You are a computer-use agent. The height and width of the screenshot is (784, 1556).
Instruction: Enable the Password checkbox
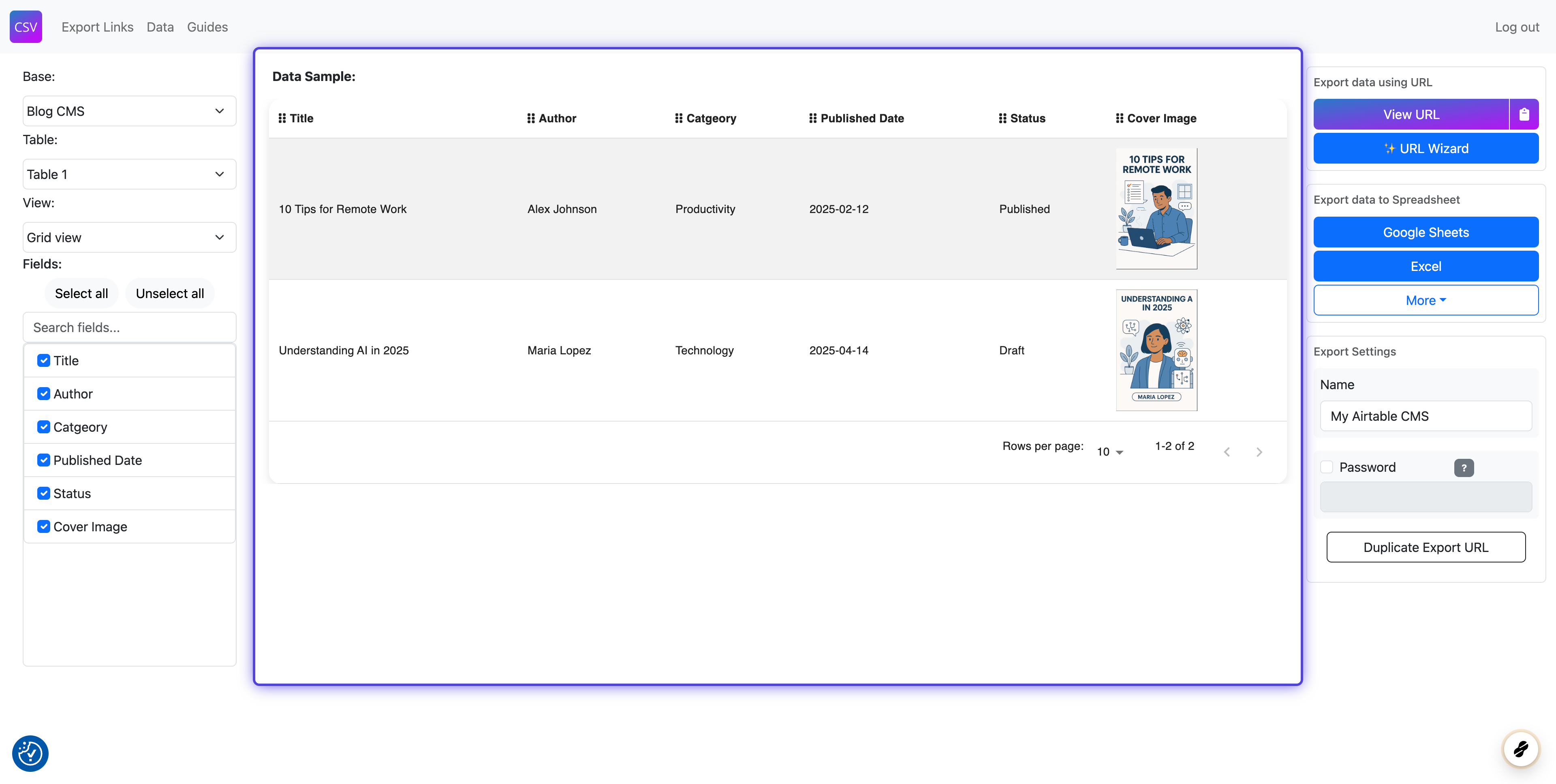click(x=1327, y=467)
